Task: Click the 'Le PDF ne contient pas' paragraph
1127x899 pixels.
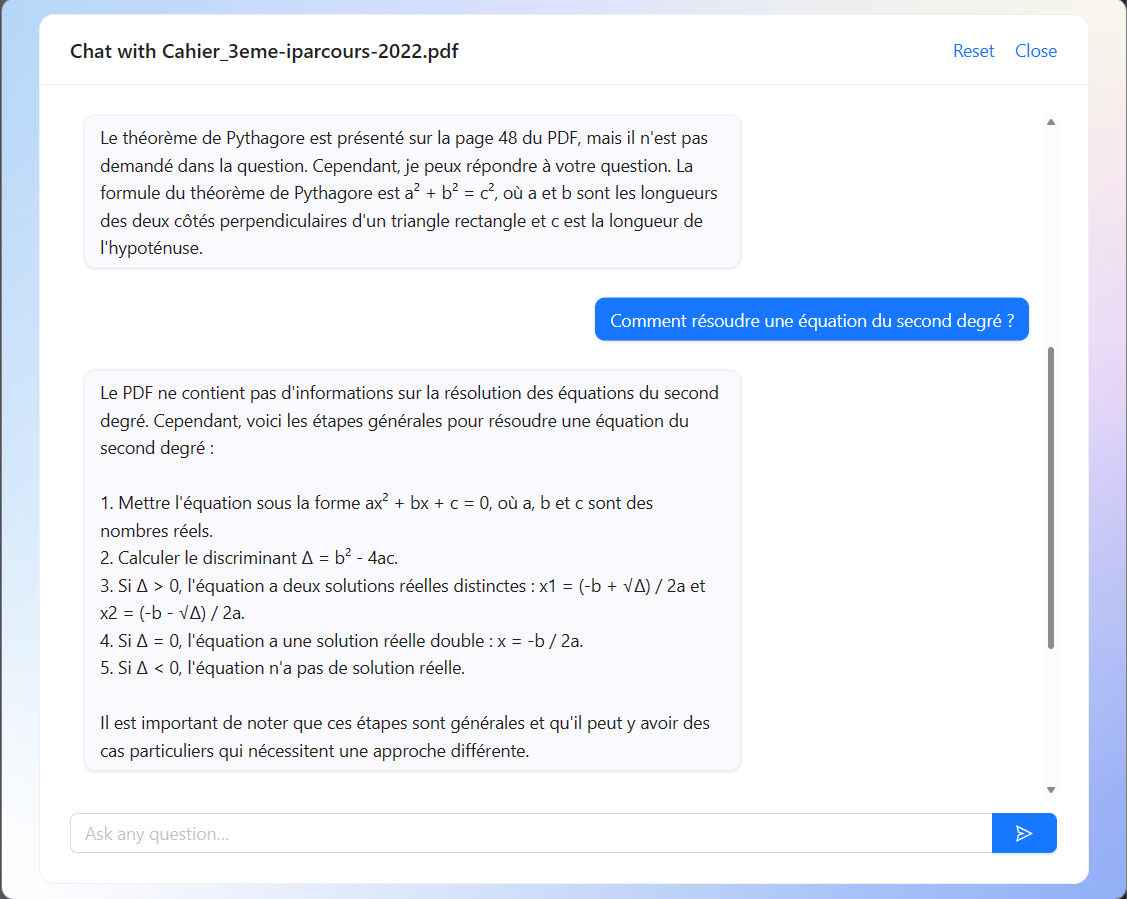Action: click(x=409, y=420)
